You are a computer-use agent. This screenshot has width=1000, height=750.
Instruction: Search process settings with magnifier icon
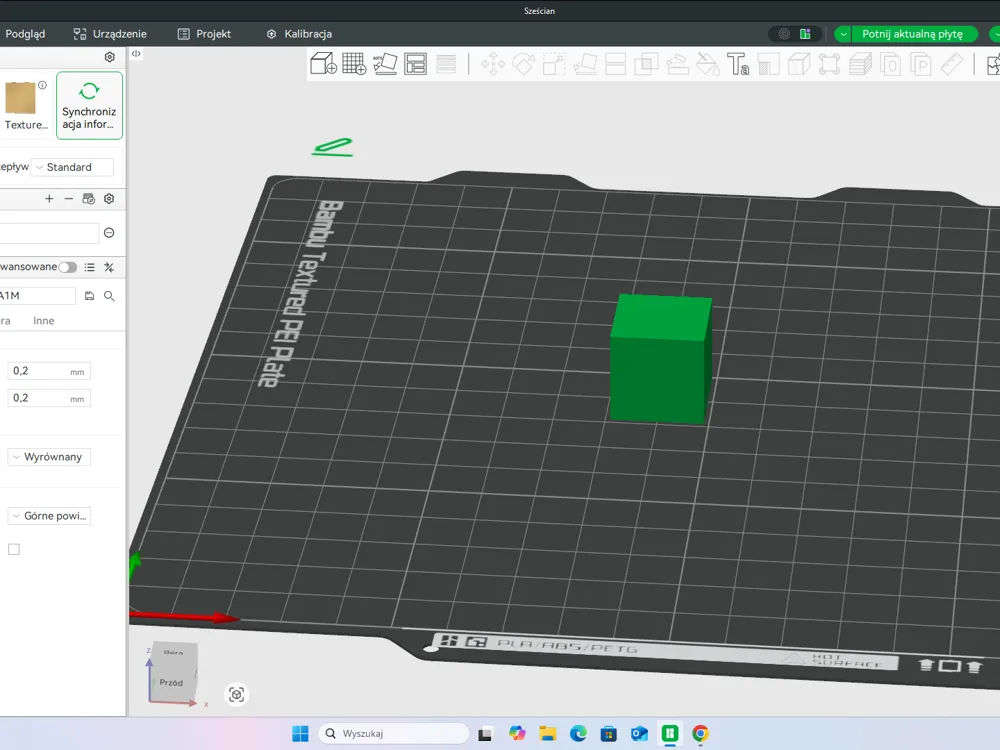(x=109, y=296)
